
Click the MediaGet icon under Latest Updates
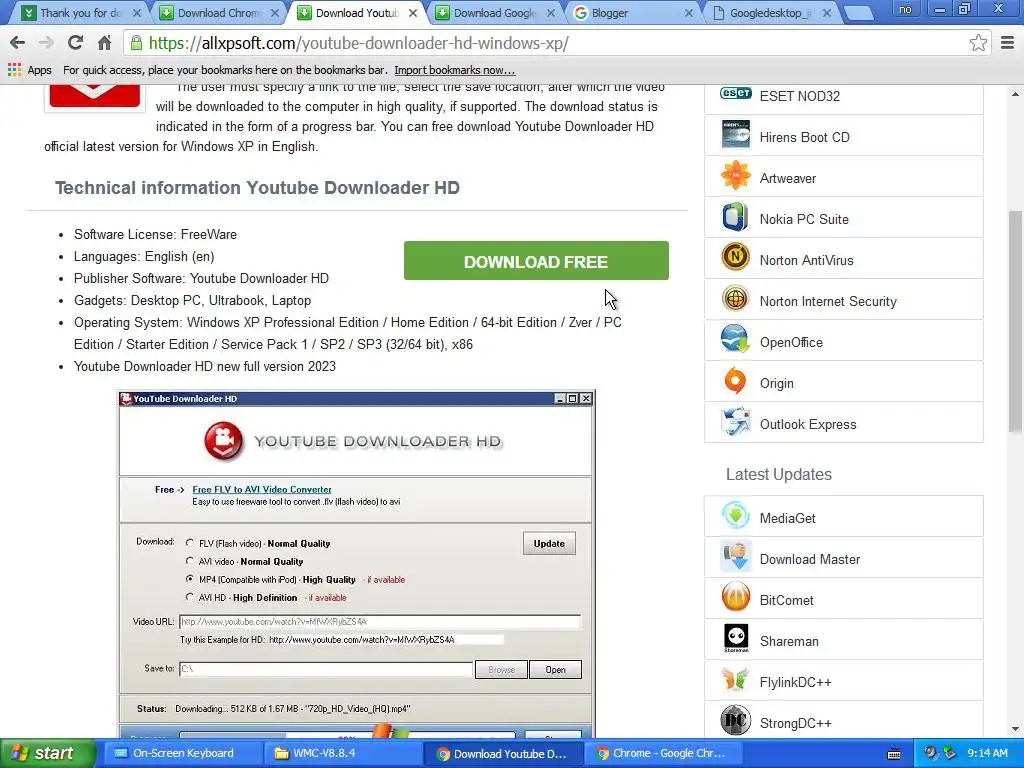[x=735, y=517]
